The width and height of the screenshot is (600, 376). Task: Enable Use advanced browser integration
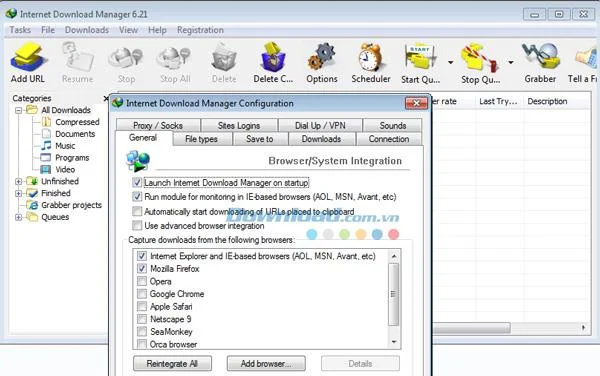pos(137,225)
